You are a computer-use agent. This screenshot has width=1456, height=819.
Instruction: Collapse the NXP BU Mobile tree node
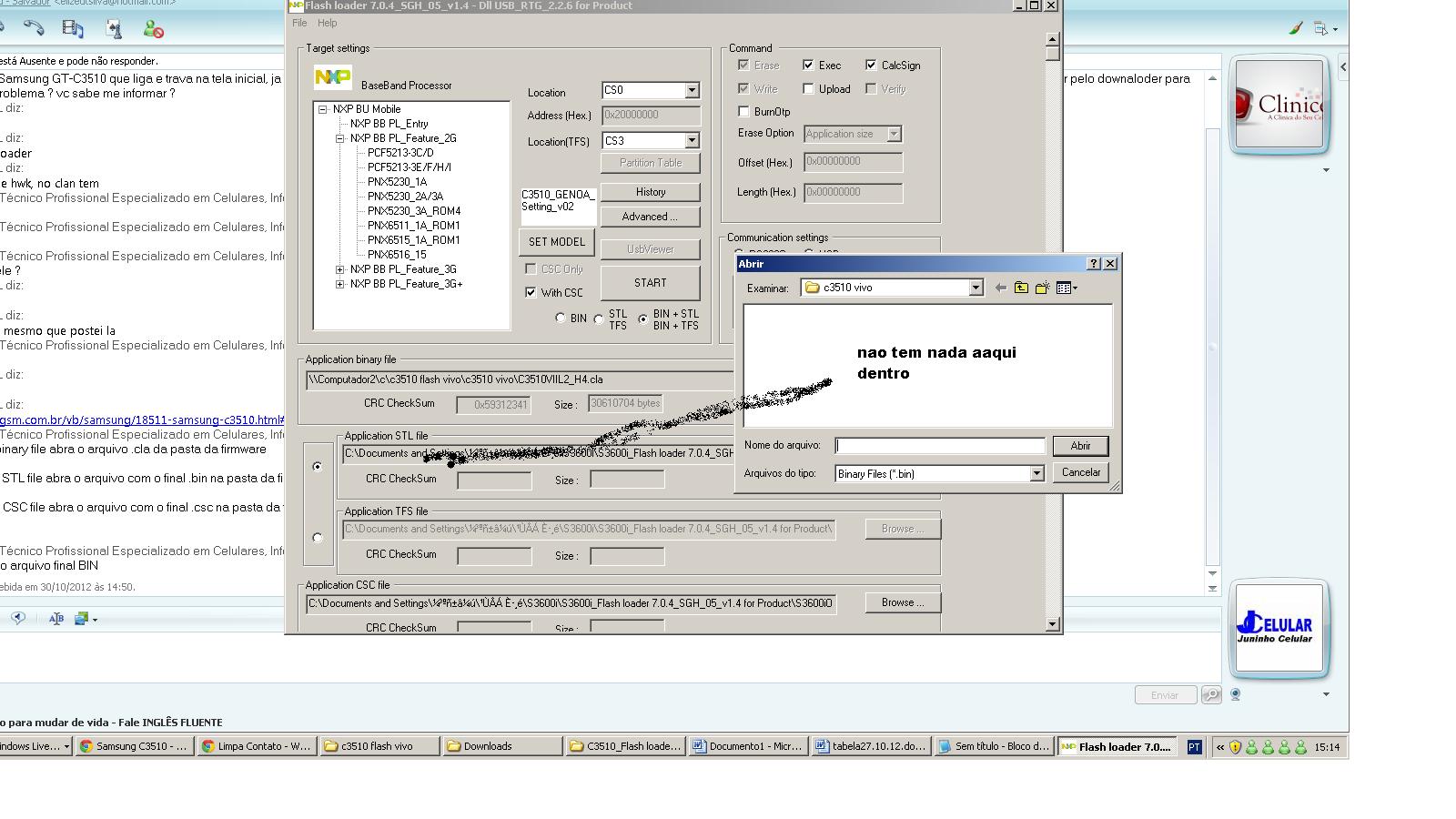pyautogui.click(x=322, y=109)
